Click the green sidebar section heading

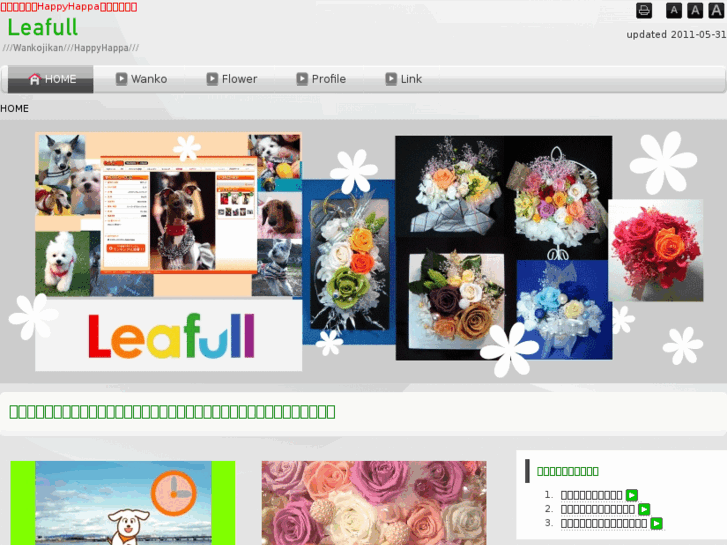coord(568,471)
